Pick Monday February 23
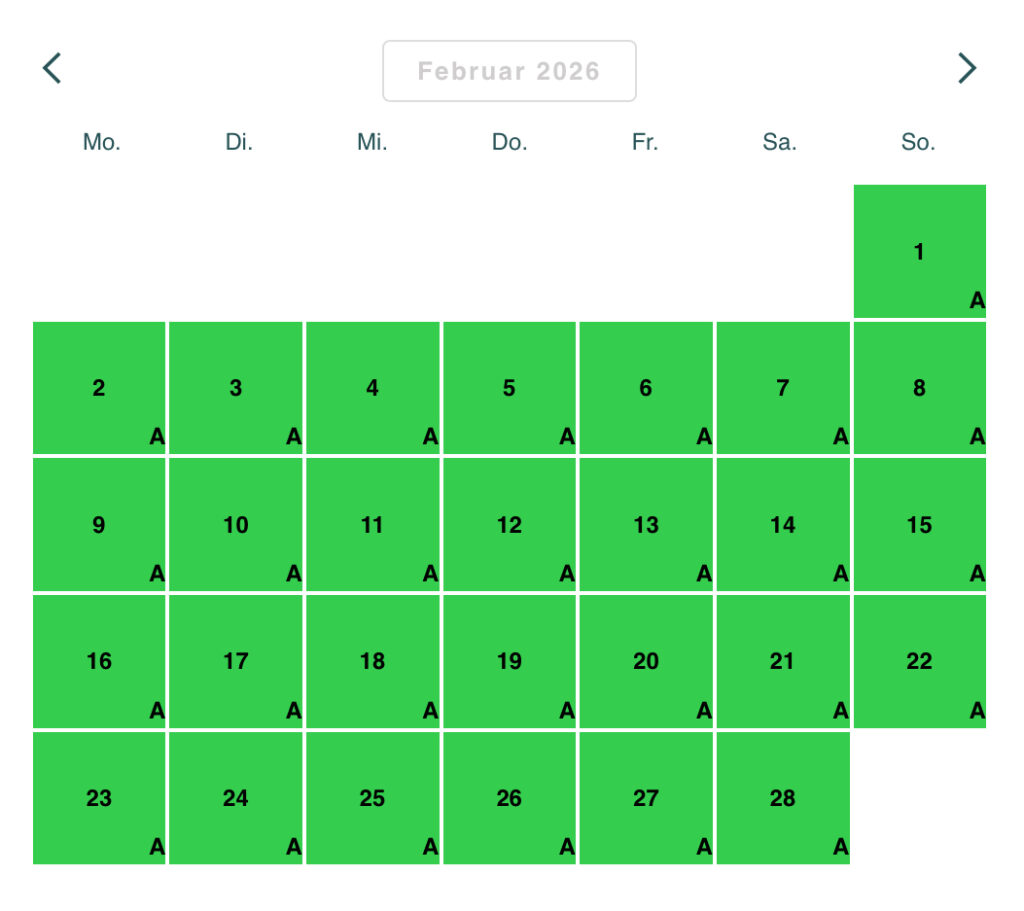The width and height of the screenshot is (1024, 911). 99,798
